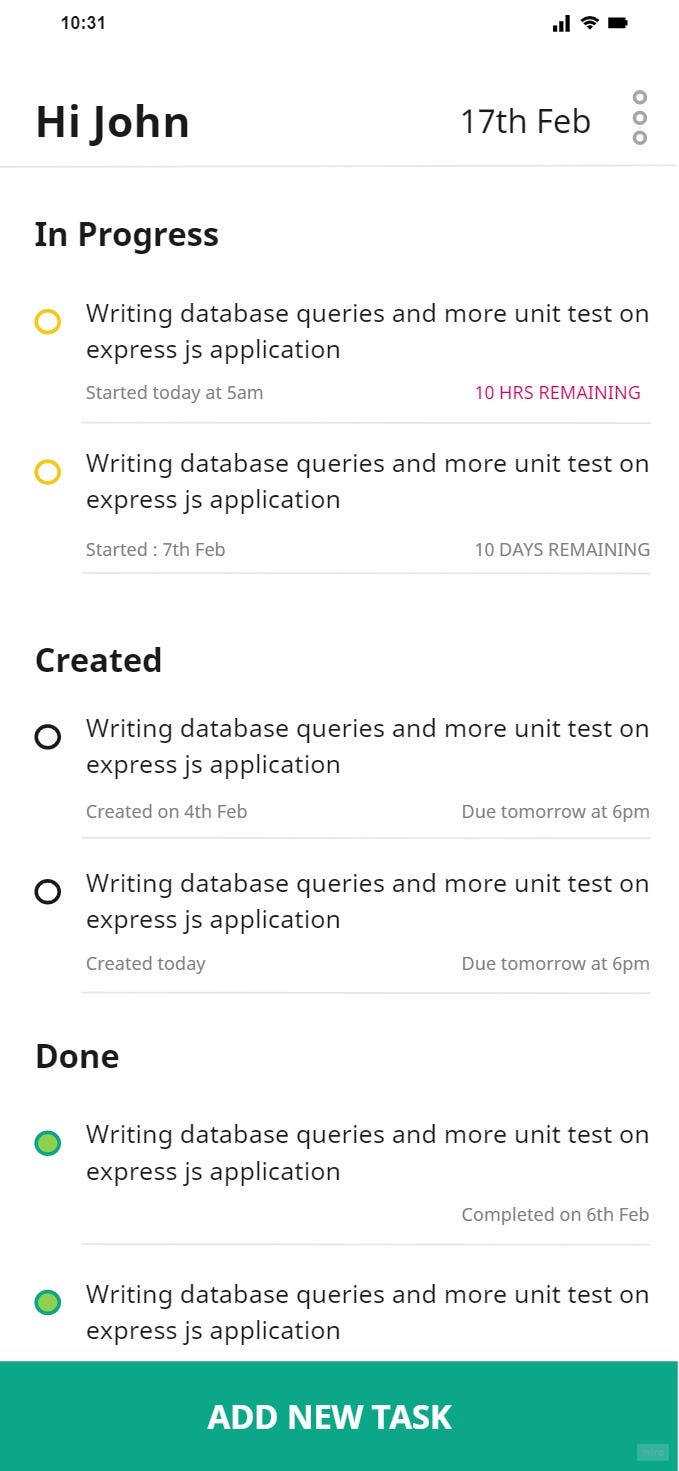The width and height of the screenshot is (679, 1471).
Task: Mark the first in-progress task complete
Action: coord(47,322)
